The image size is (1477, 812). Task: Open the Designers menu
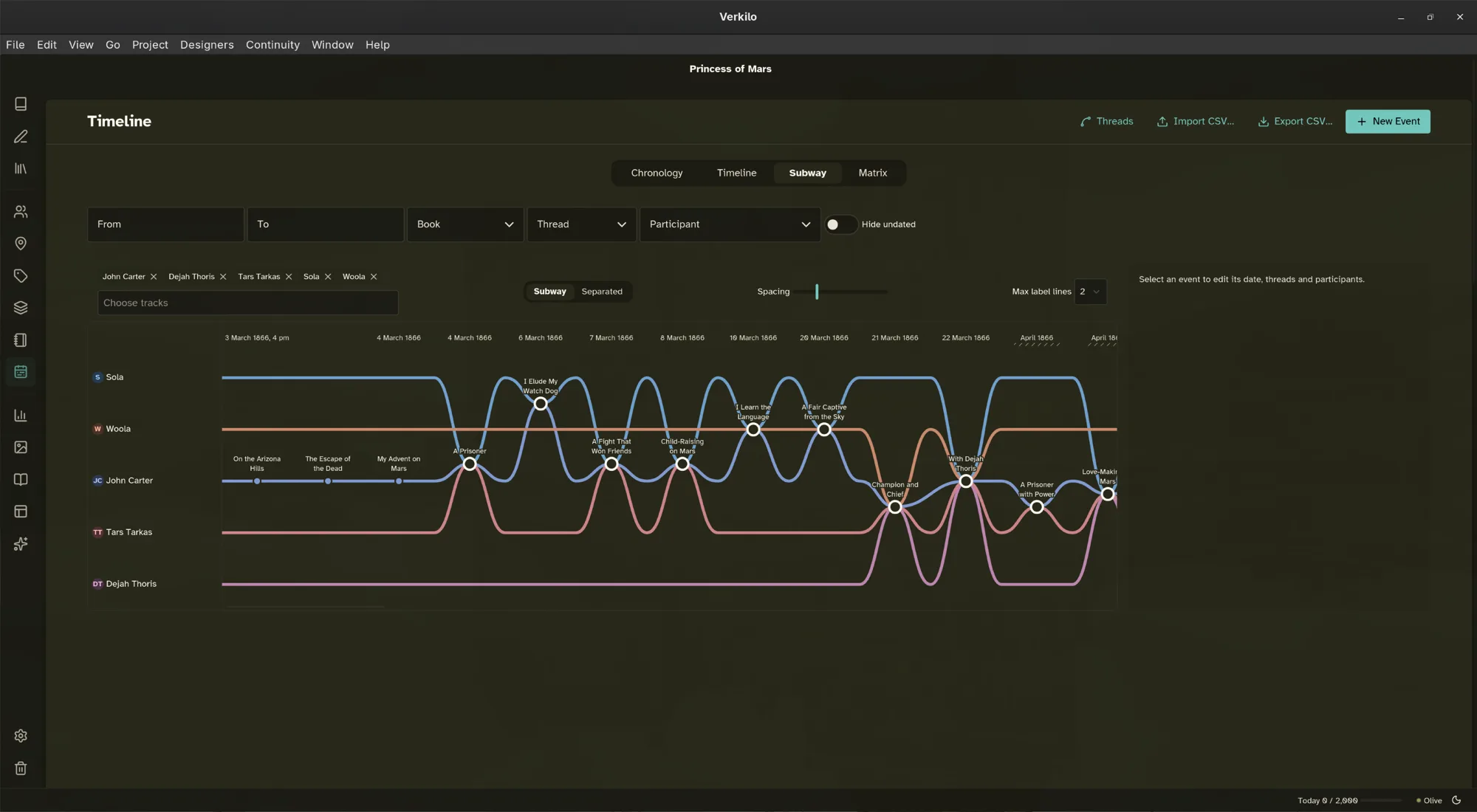tap(207, 45)
